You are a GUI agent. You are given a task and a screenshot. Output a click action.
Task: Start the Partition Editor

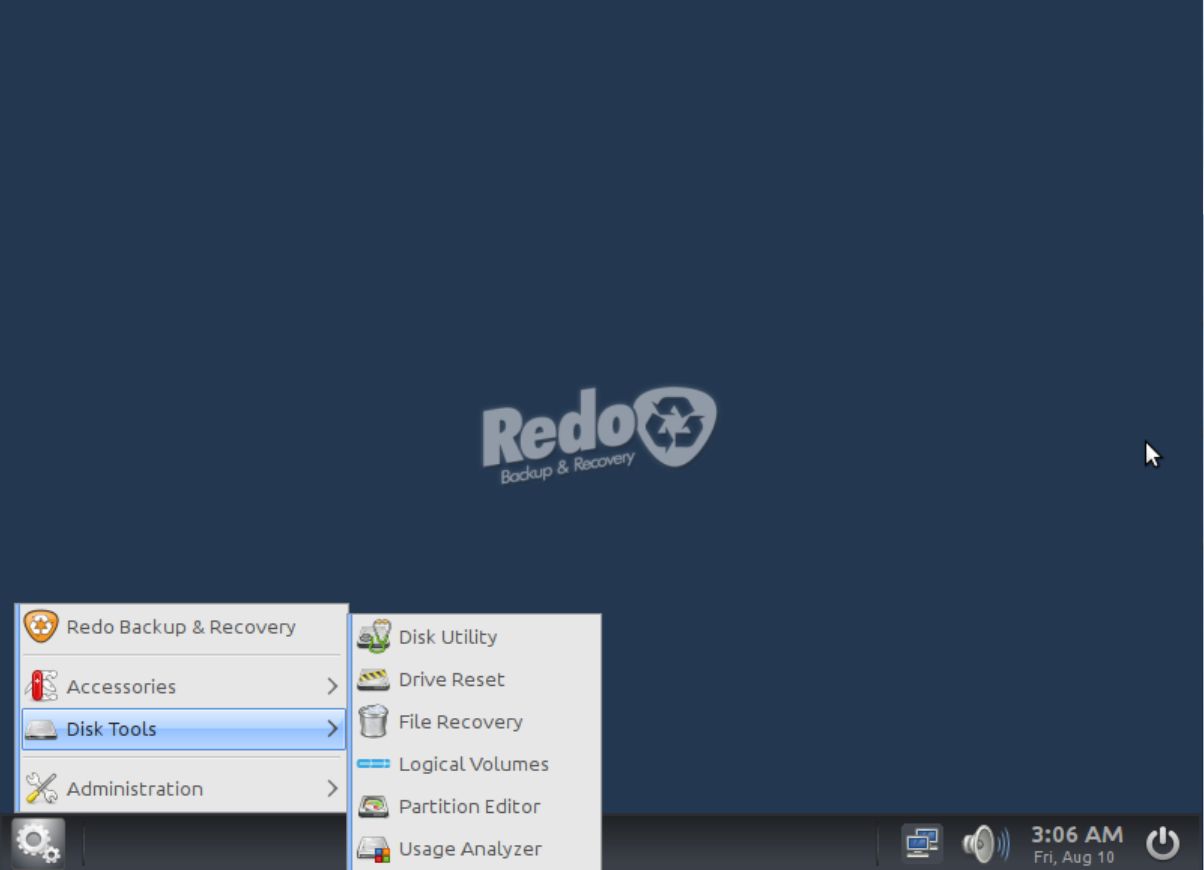coord(476,806)
